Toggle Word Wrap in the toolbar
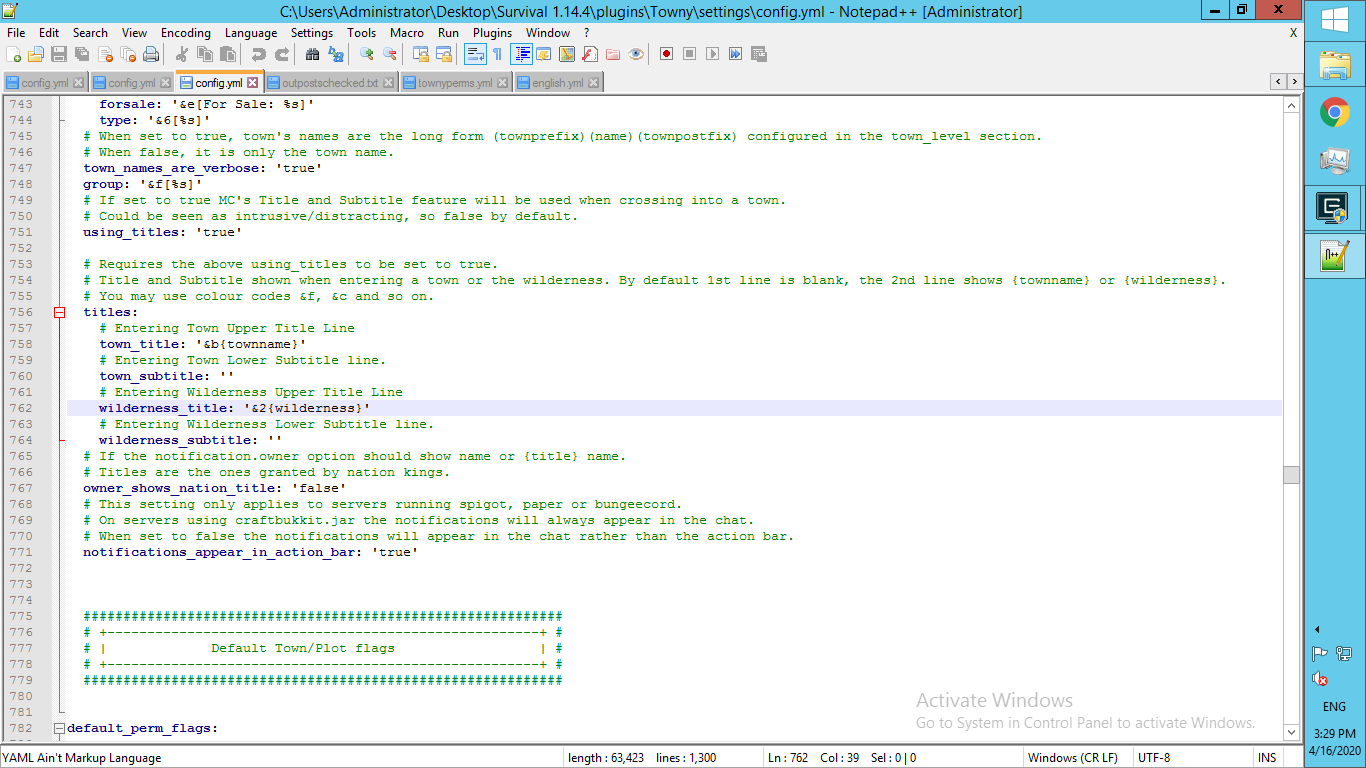Image resolution: width=1366 pixels, height=768 pixels. point(475,54)
